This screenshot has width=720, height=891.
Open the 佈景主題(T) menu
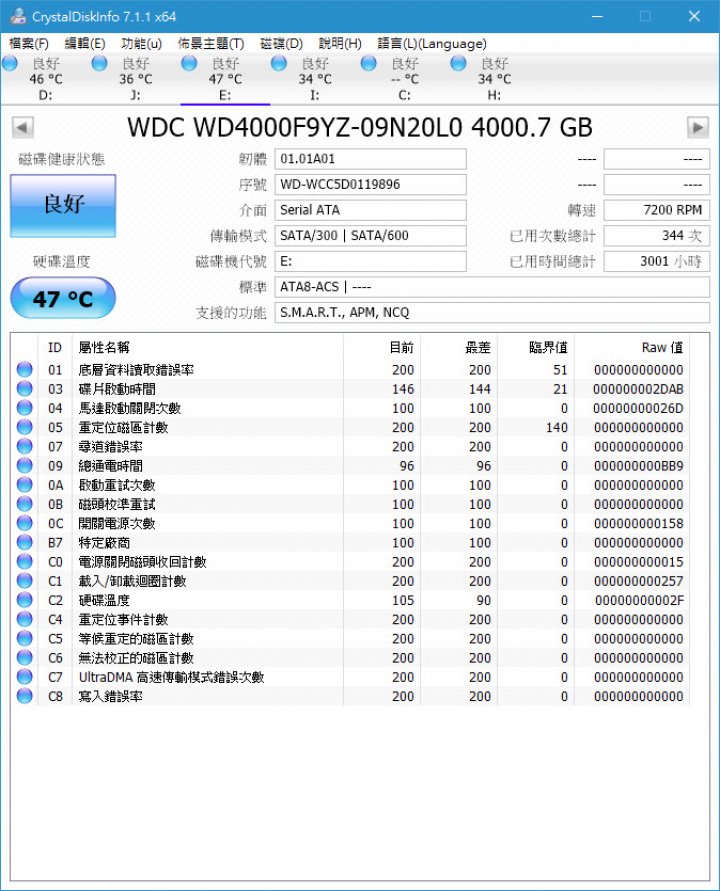tap(211, 44)
